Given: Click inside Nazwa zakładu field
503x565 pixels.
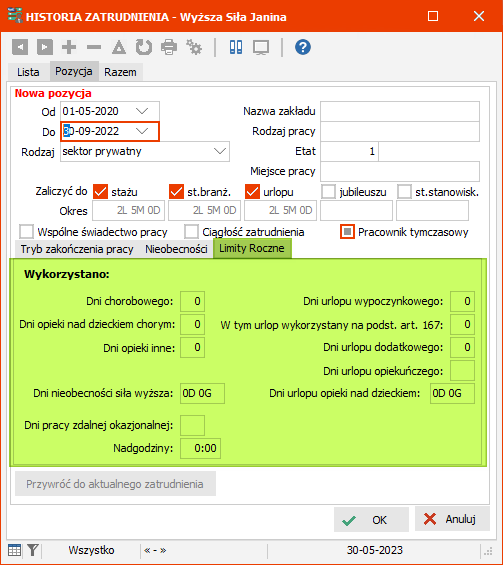Looking at the screenshot, I should click(x=400, y=111).
